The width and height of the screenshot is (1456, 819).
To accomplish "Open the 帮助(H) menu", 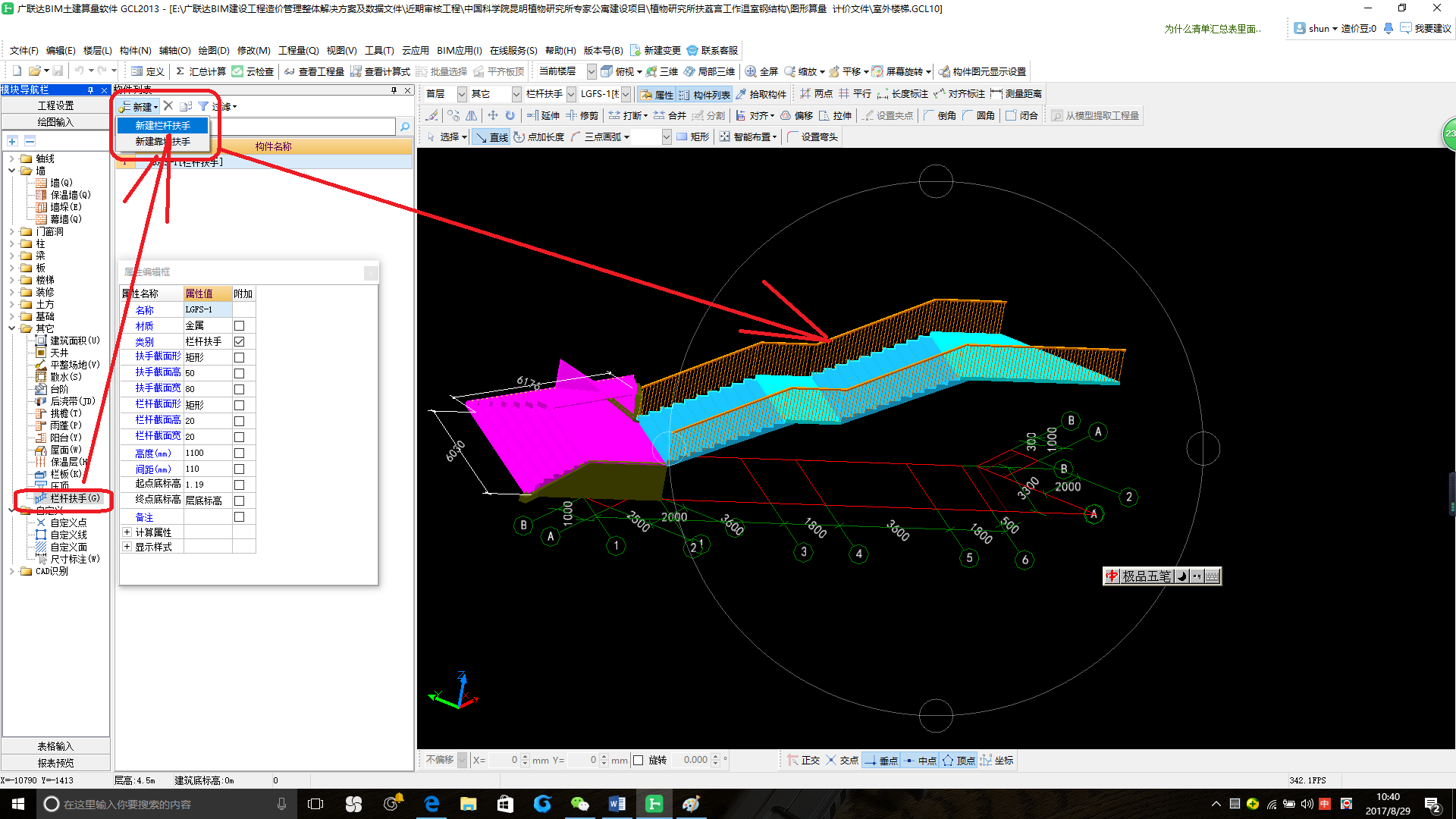I will click(560, 50).
